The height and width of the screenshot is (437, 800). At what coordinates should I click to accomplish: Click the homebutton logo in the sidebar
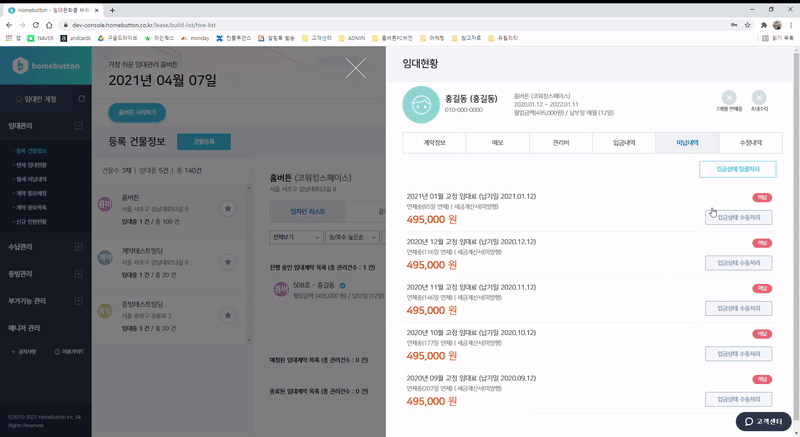(46, 65)
